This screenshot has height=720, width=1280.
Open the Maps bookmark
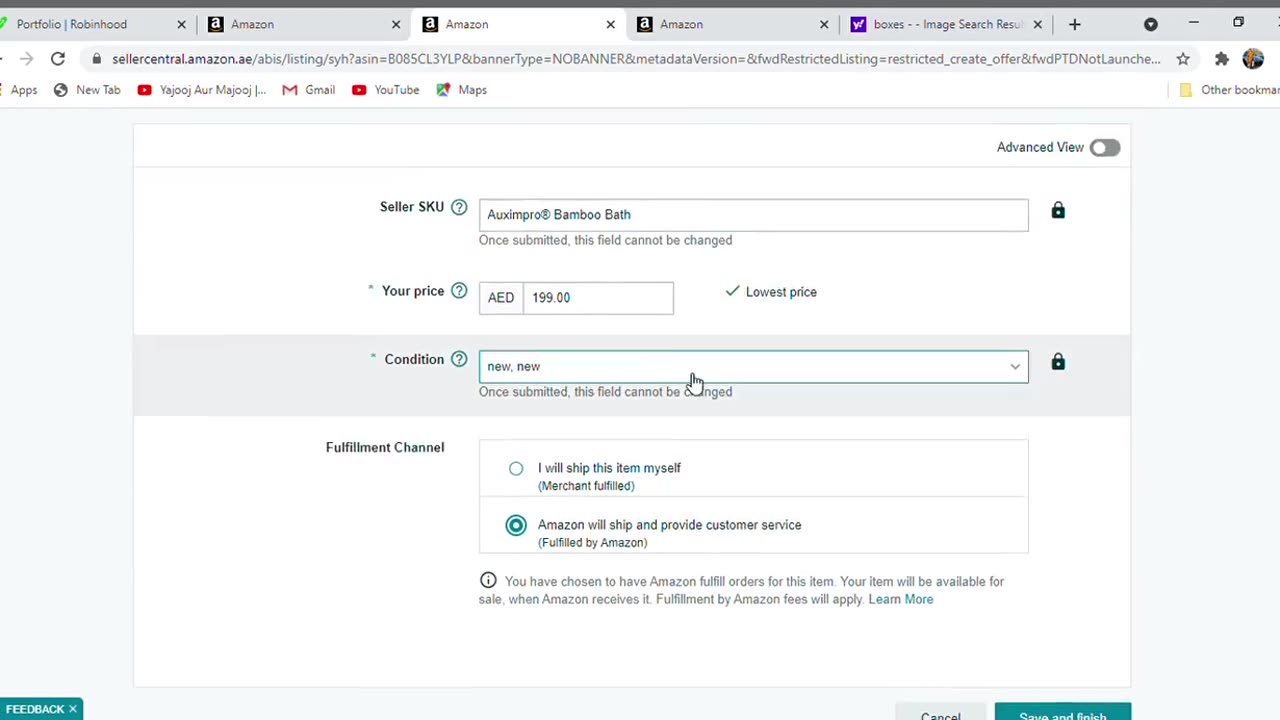[x=462, y=90]
